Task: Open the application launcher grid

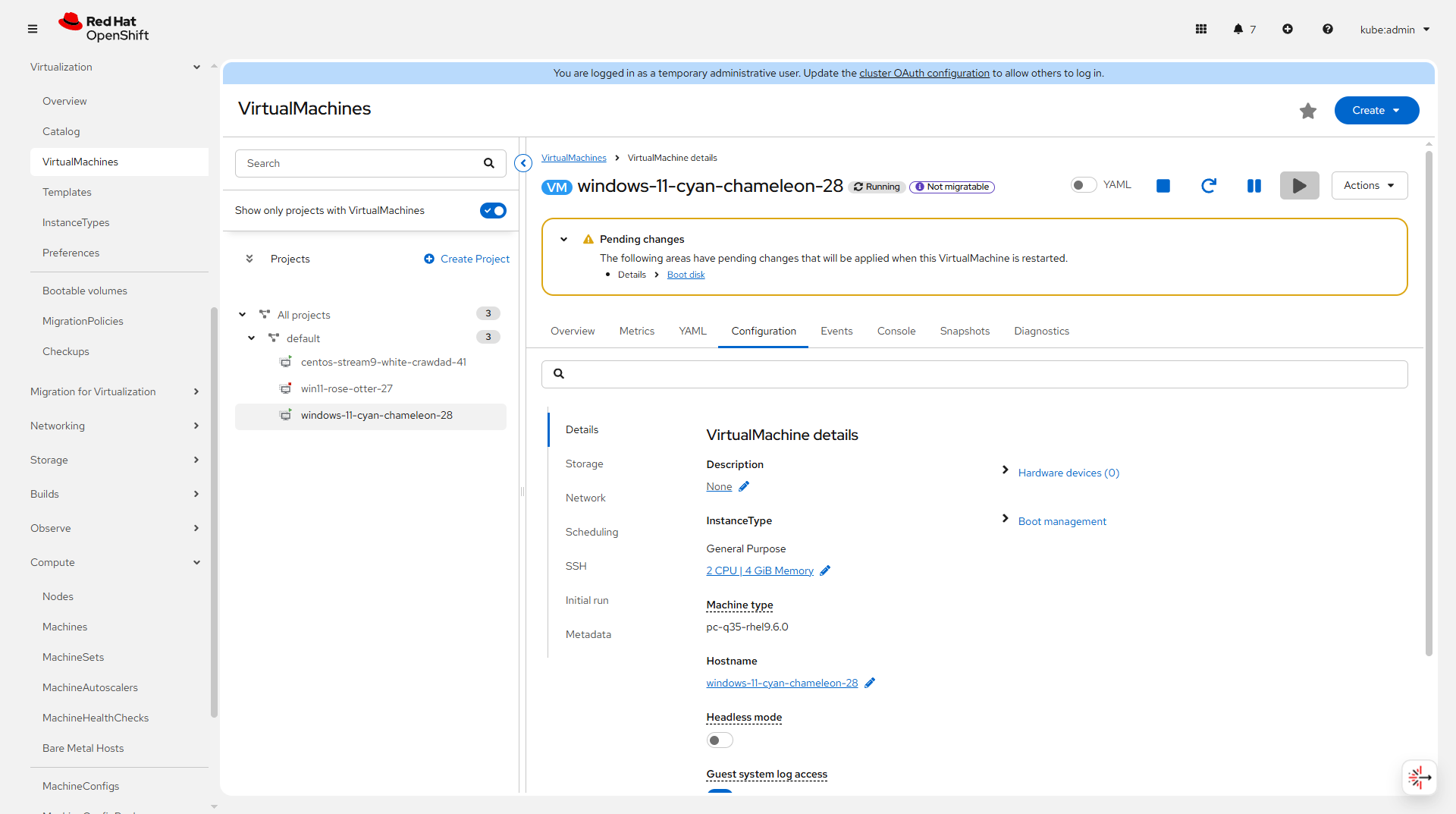Action: (1201, 29)
